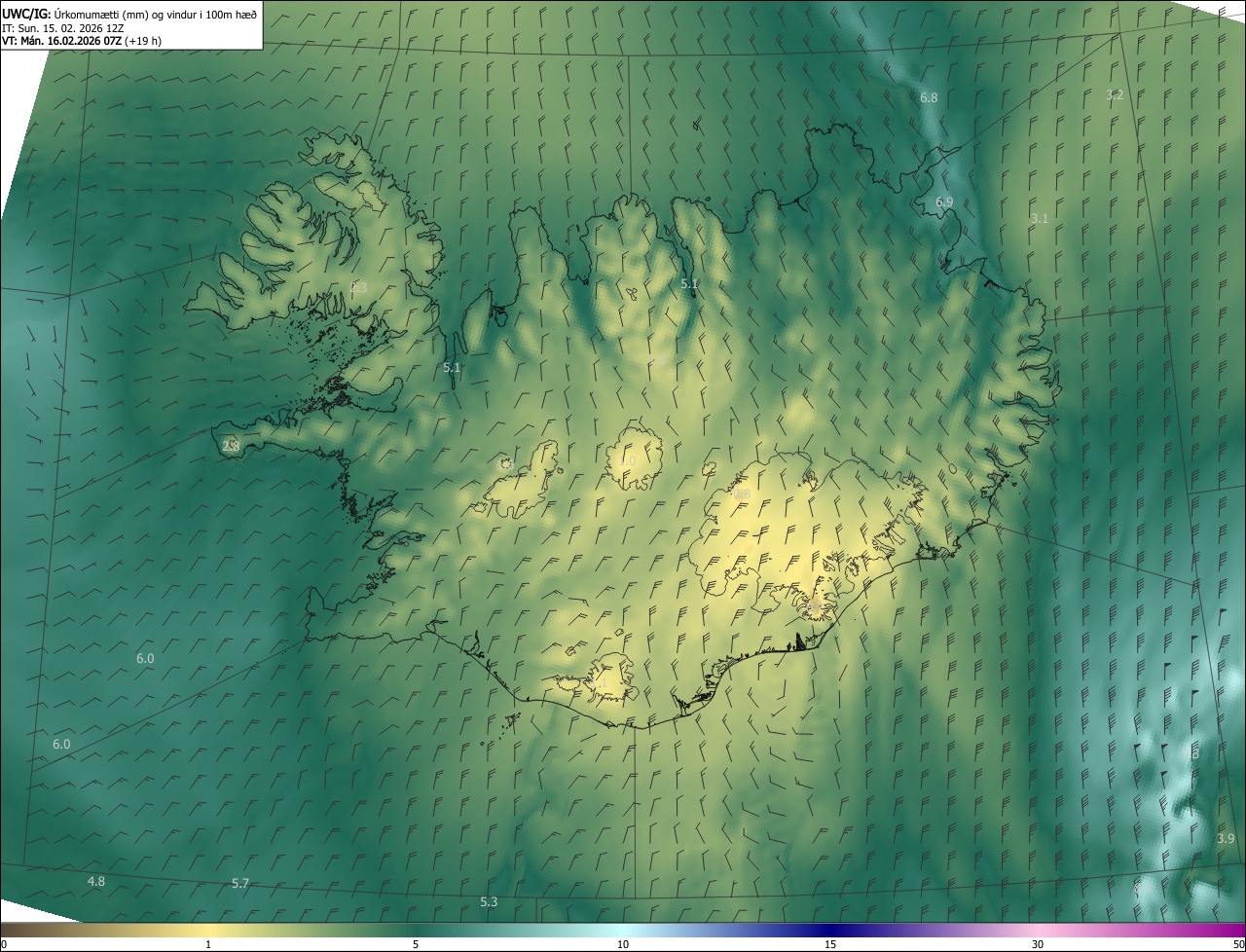Click the '6.9' value label on the map

[944, 201]
